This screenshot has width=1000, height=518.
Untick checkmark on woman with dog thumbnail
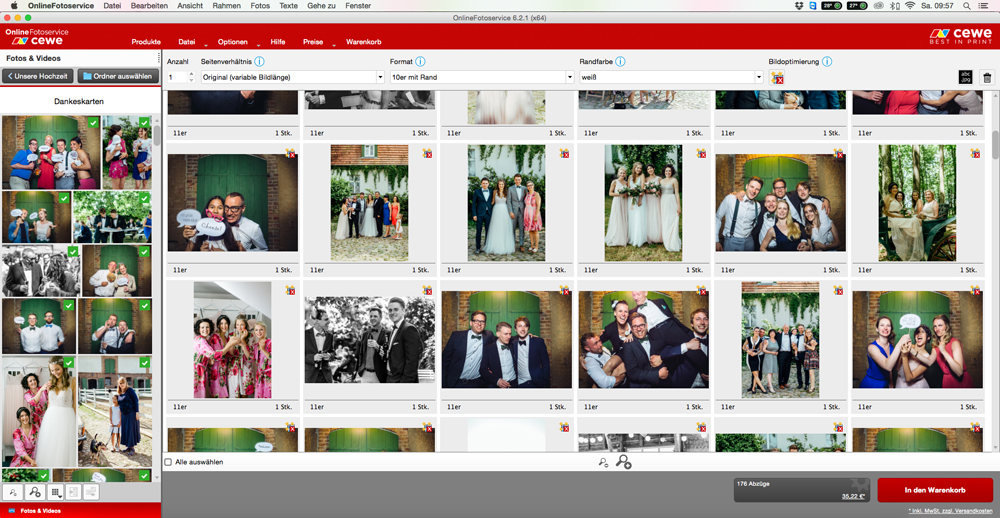tap(145, 362)
